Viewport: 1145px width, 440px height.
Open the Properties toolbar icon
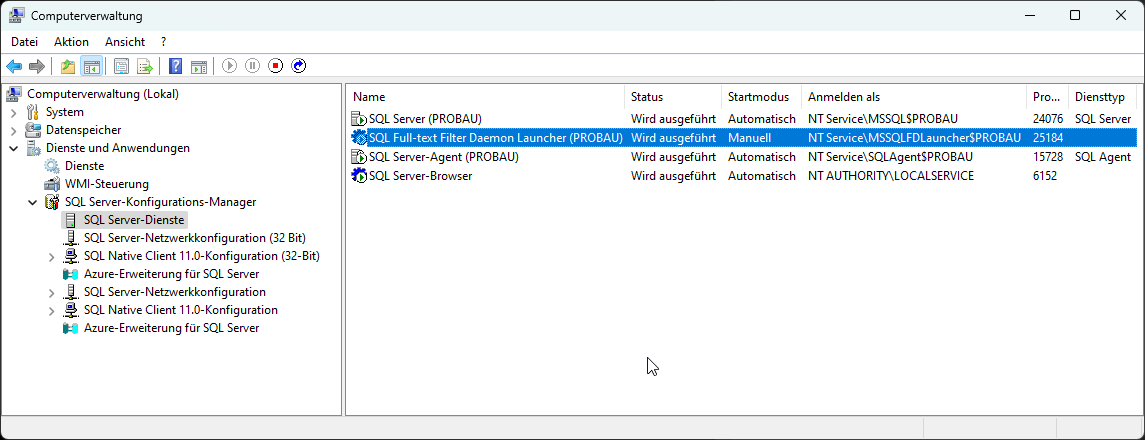[x=122, y=66]
